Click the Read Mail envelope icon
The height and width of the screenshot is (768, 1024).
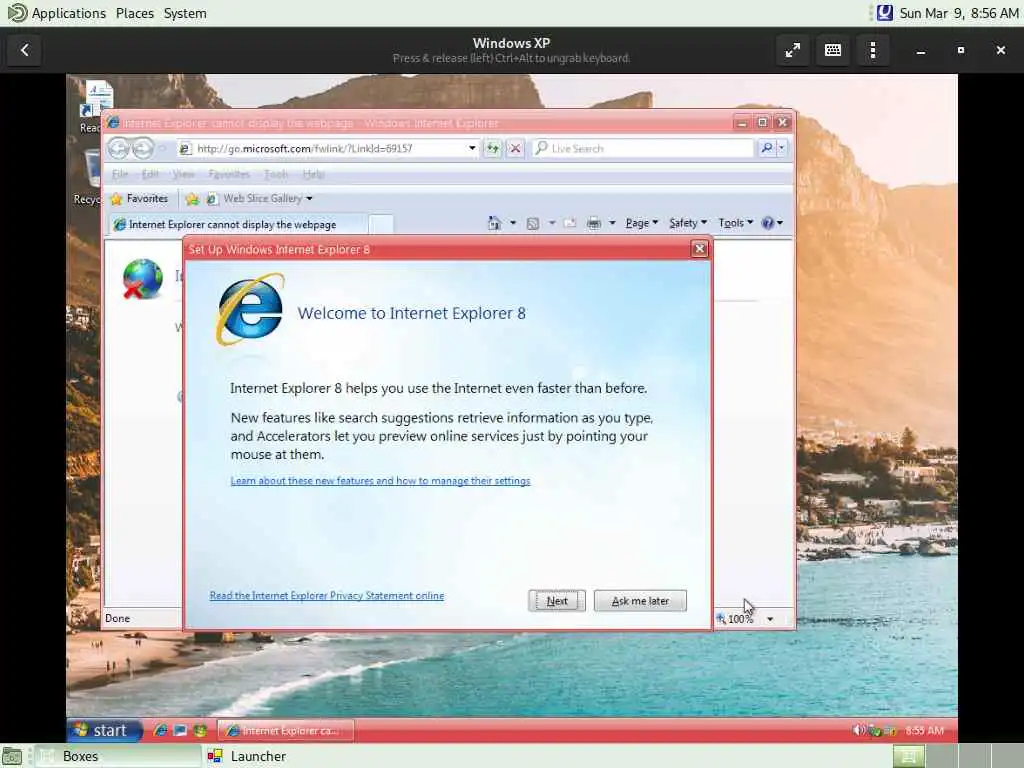(569, 223)
